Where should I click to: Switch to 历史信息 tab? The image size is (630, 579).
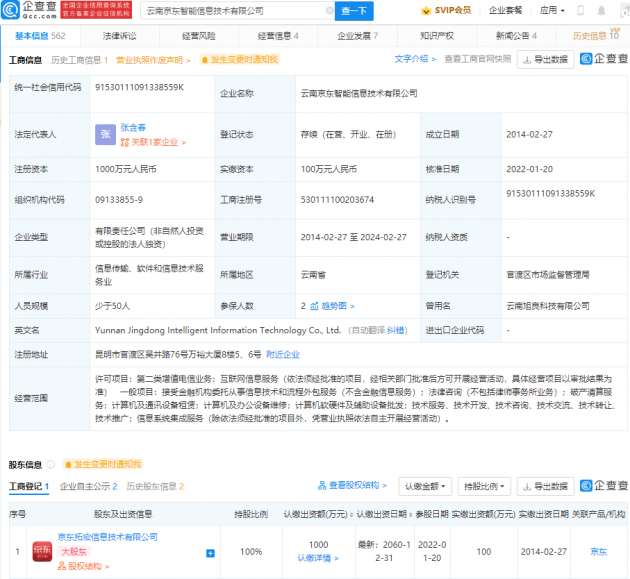595,36
